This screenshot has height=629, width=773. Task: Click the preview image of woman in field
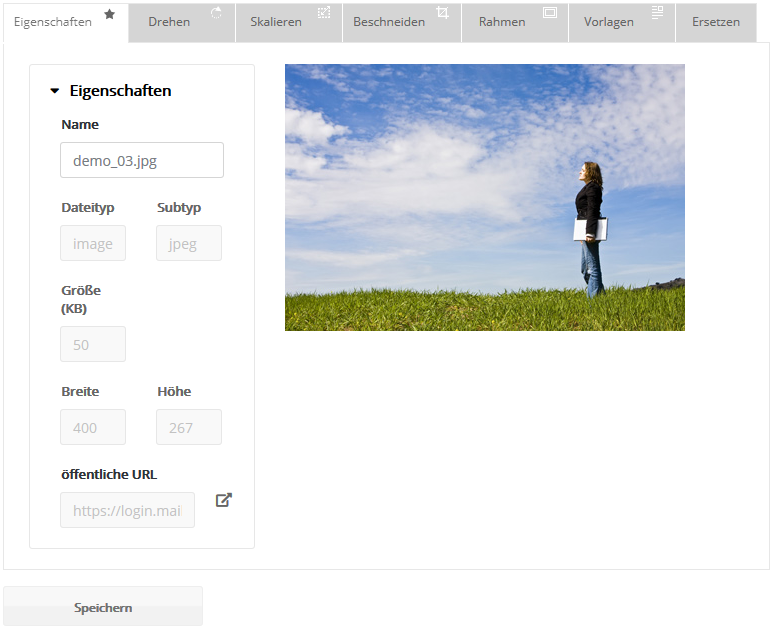point(485,197)
